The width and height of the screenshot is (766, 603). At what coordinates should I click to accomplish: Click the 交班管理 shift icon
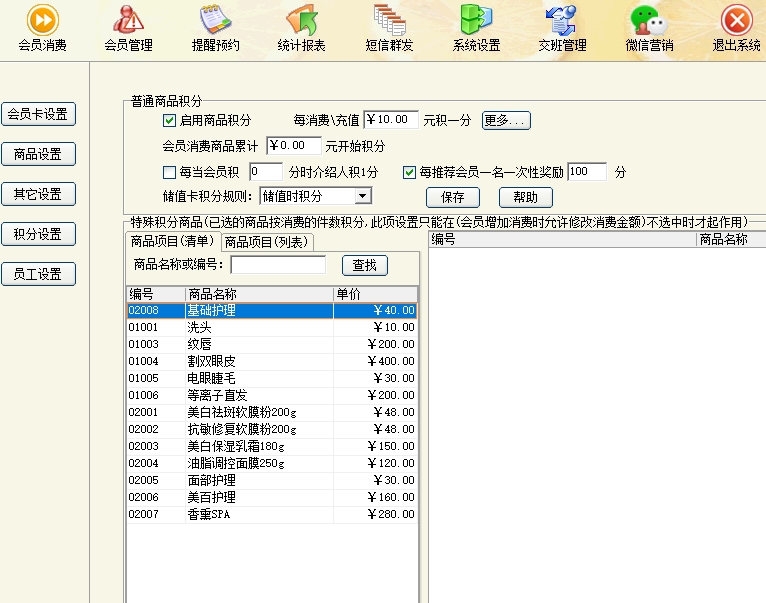562,20
